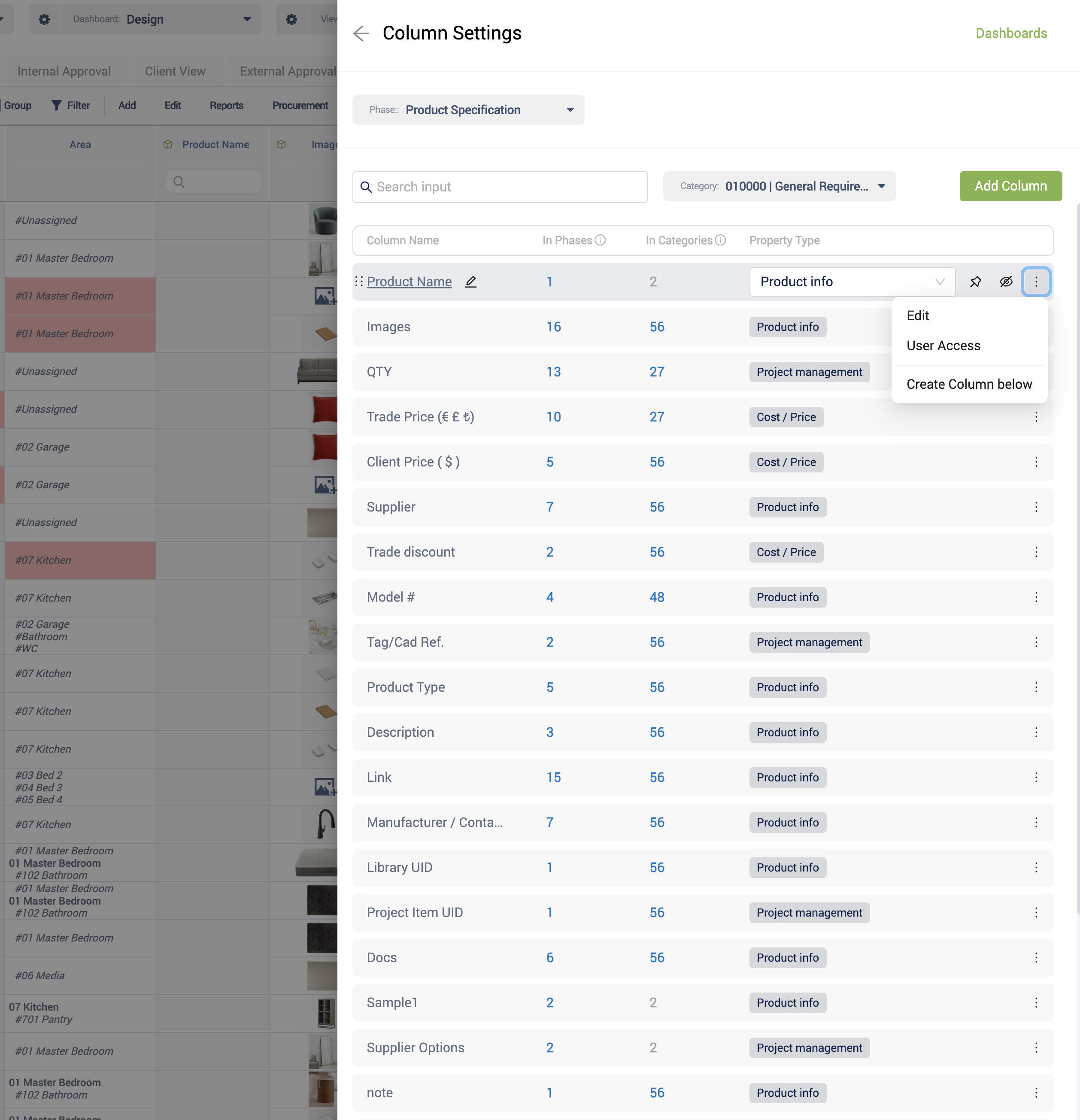This screenshot has width=1080, height=1120.
Task: Click #06 Media area cell
Action: click(x=80, y=976)
